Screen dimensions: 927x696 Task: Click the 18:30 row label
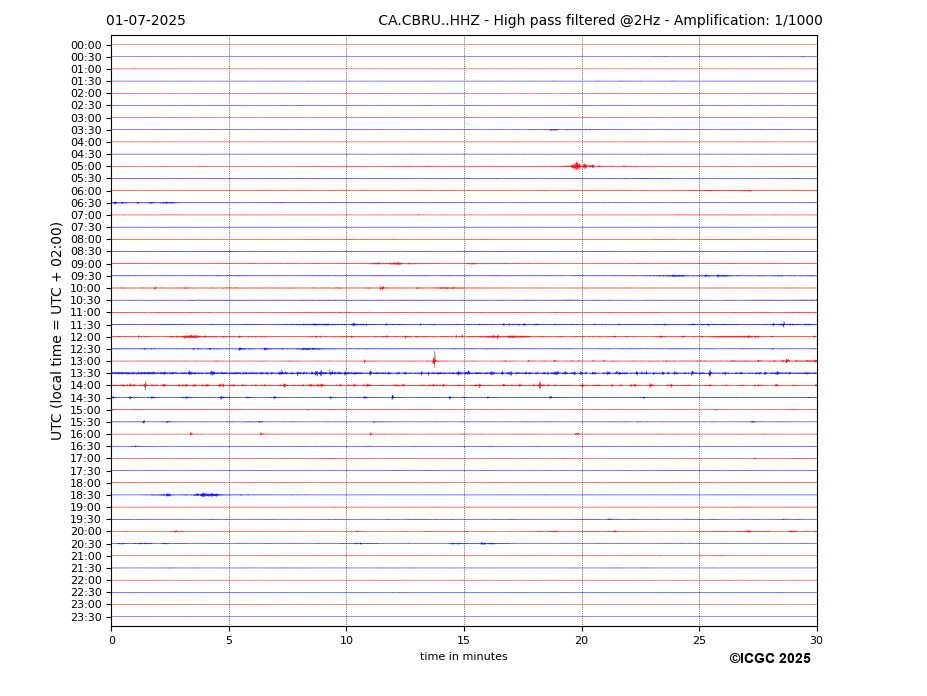point(86,495)
